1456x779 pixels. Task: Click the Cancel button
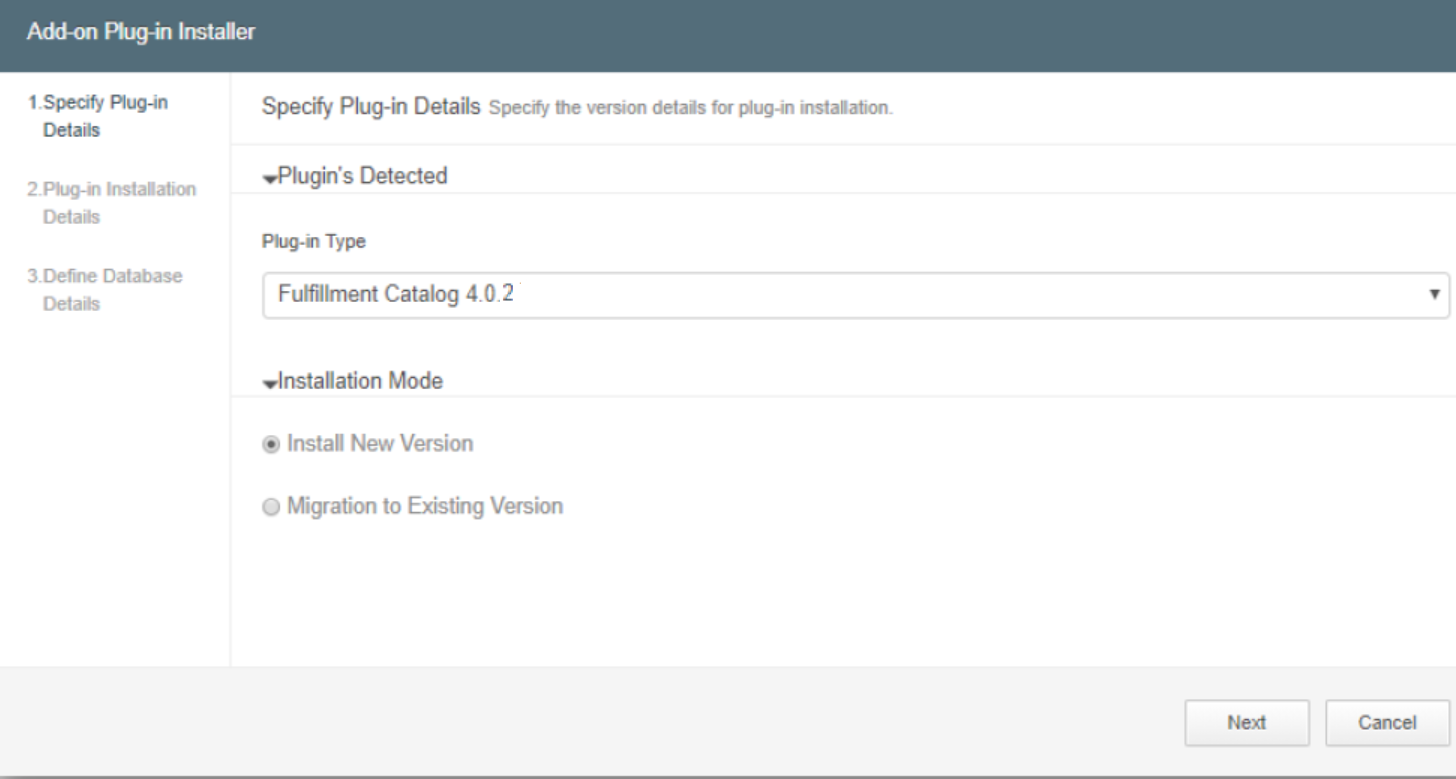(x=1387, y=723)
